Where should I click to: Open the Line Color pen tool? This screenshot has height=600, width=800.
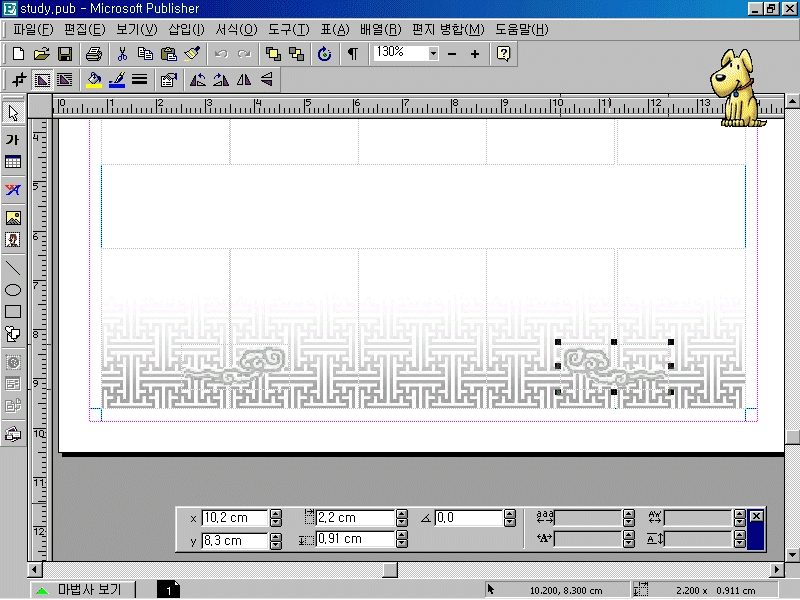click(x=117, y=80)
